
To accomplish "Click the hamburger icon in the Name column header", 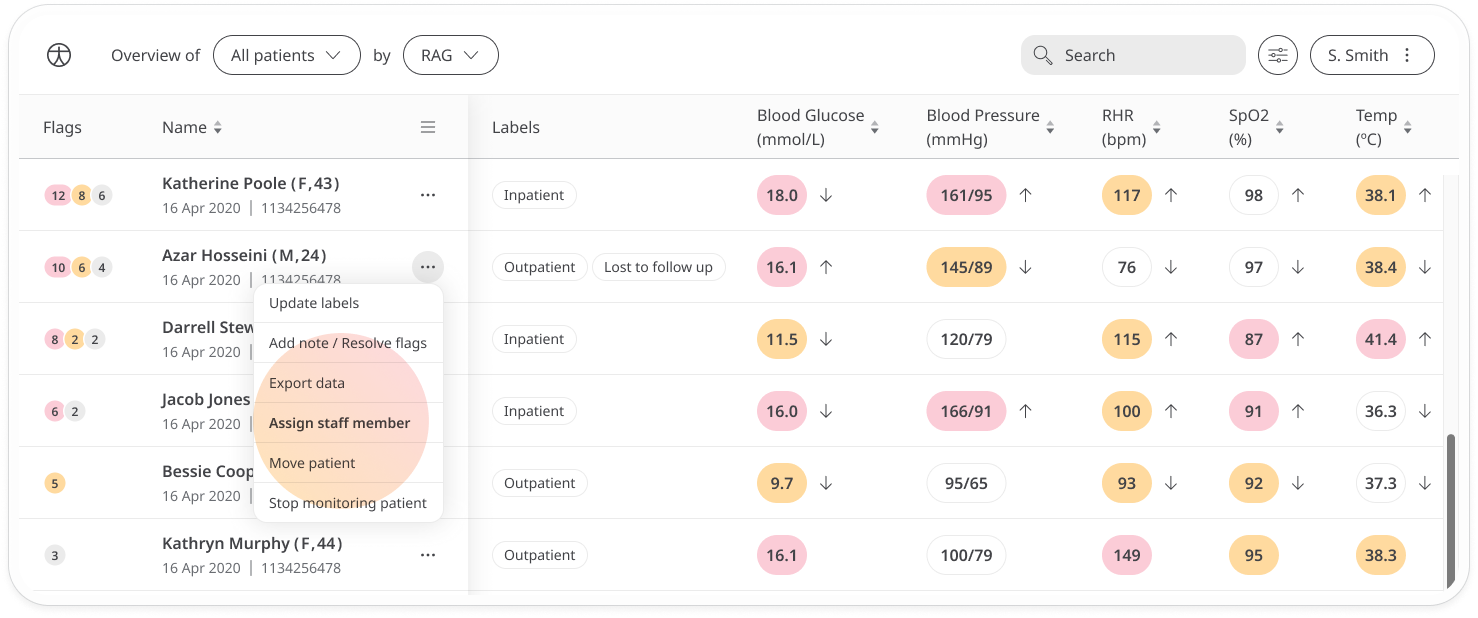I will click(428, 127).
